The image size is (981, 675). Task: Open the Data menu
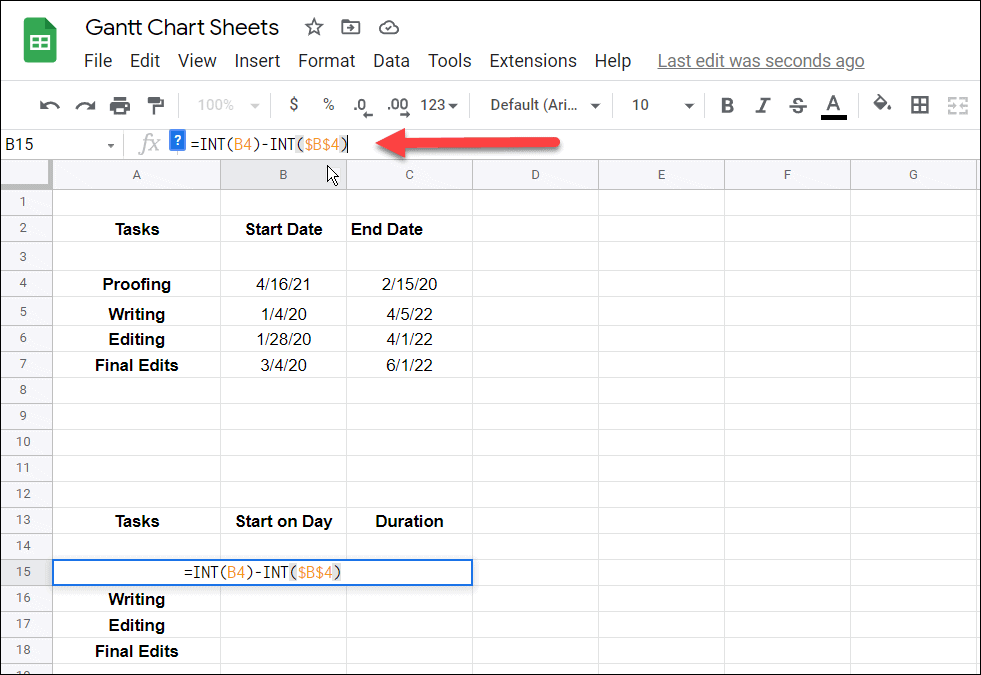coord(391,61)
